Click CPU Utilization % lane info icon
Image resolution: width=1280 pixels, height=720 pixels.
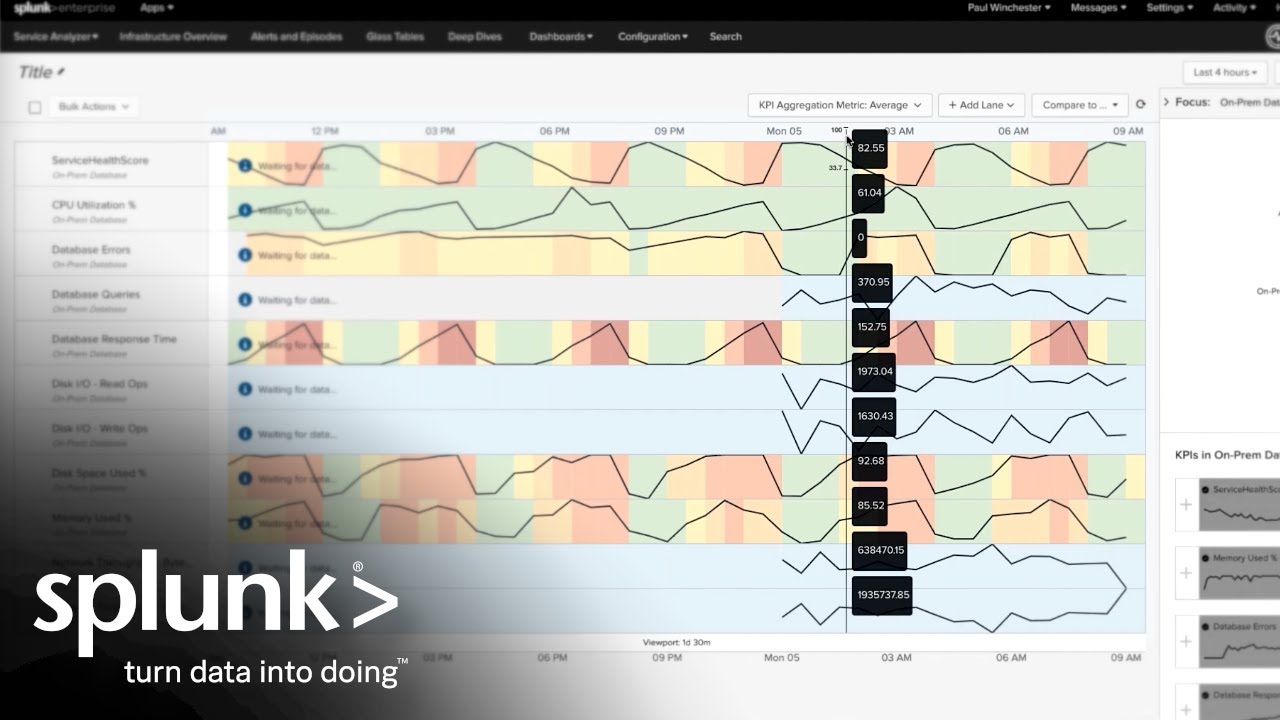click(x=245, y=210)
